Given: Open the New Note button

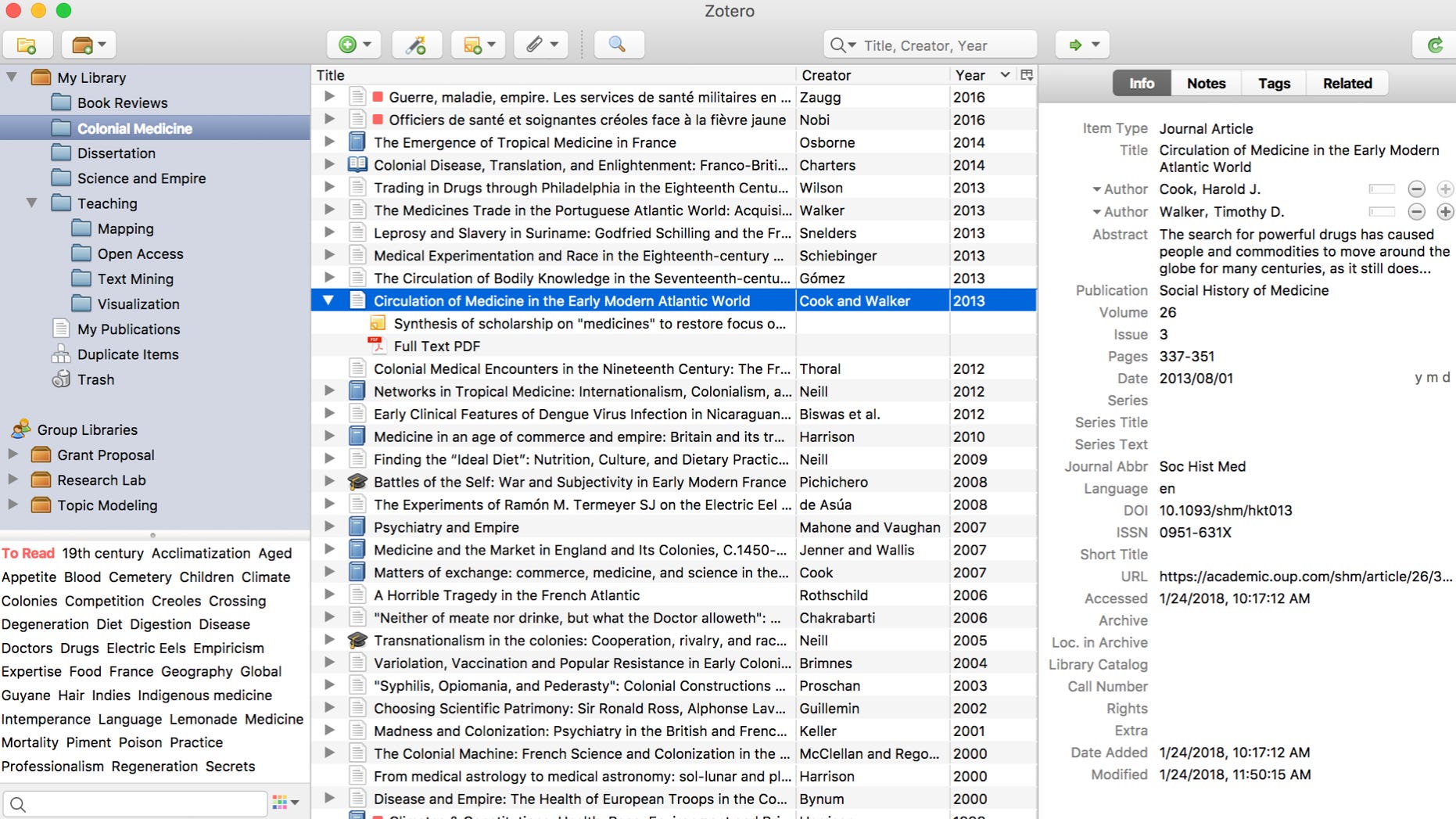Looking at the screenshot, I should click(x=479, y=45).
